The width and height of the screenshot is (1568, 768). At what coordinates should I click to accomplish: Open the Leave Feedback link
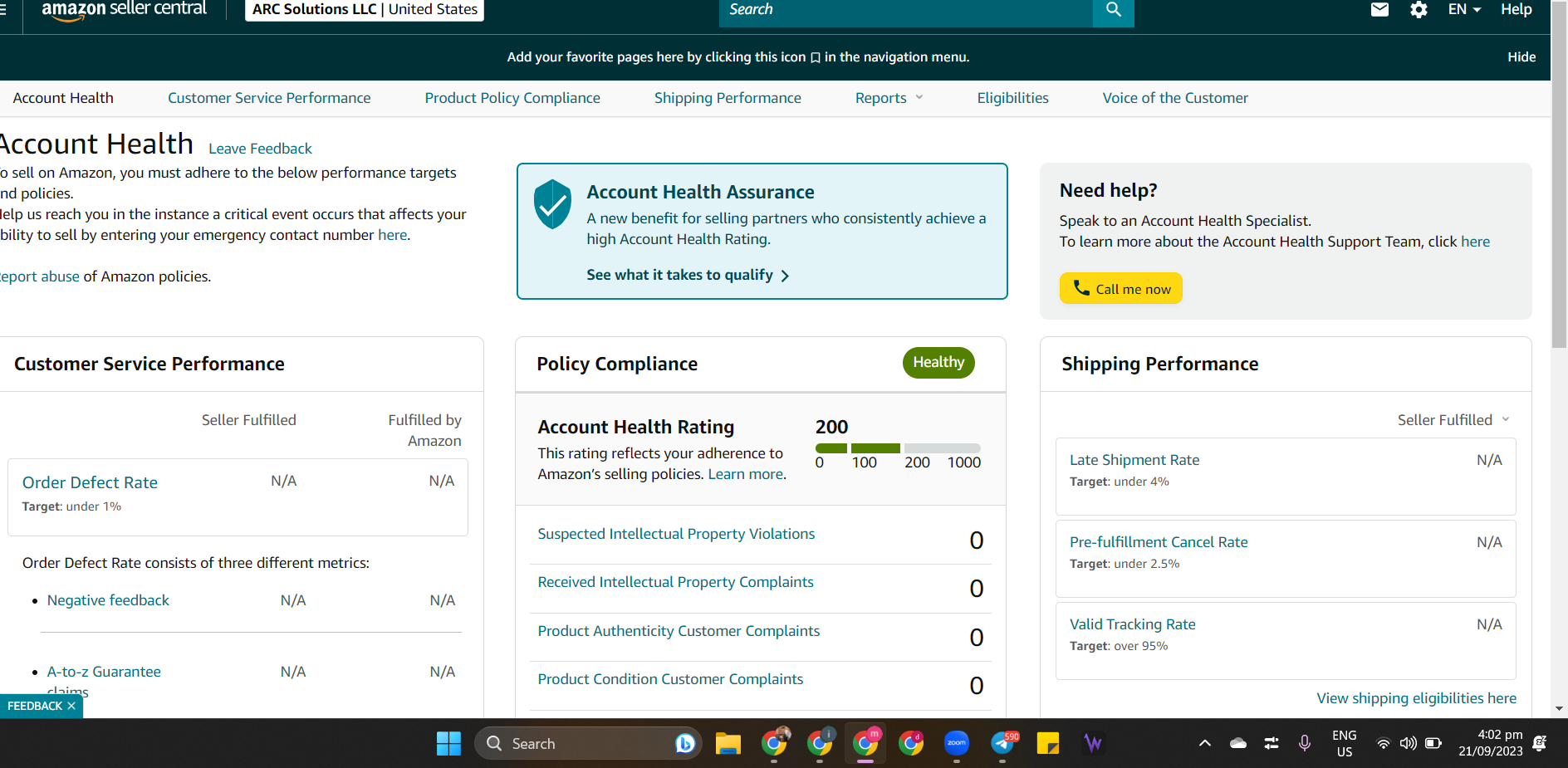[260, 149]
